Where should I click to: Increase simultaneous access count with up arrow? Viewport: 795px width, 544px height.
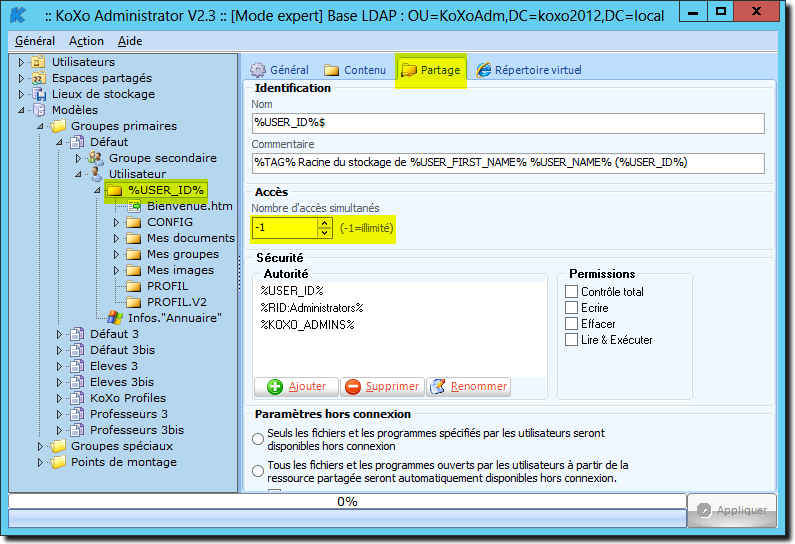pos(324,223)
